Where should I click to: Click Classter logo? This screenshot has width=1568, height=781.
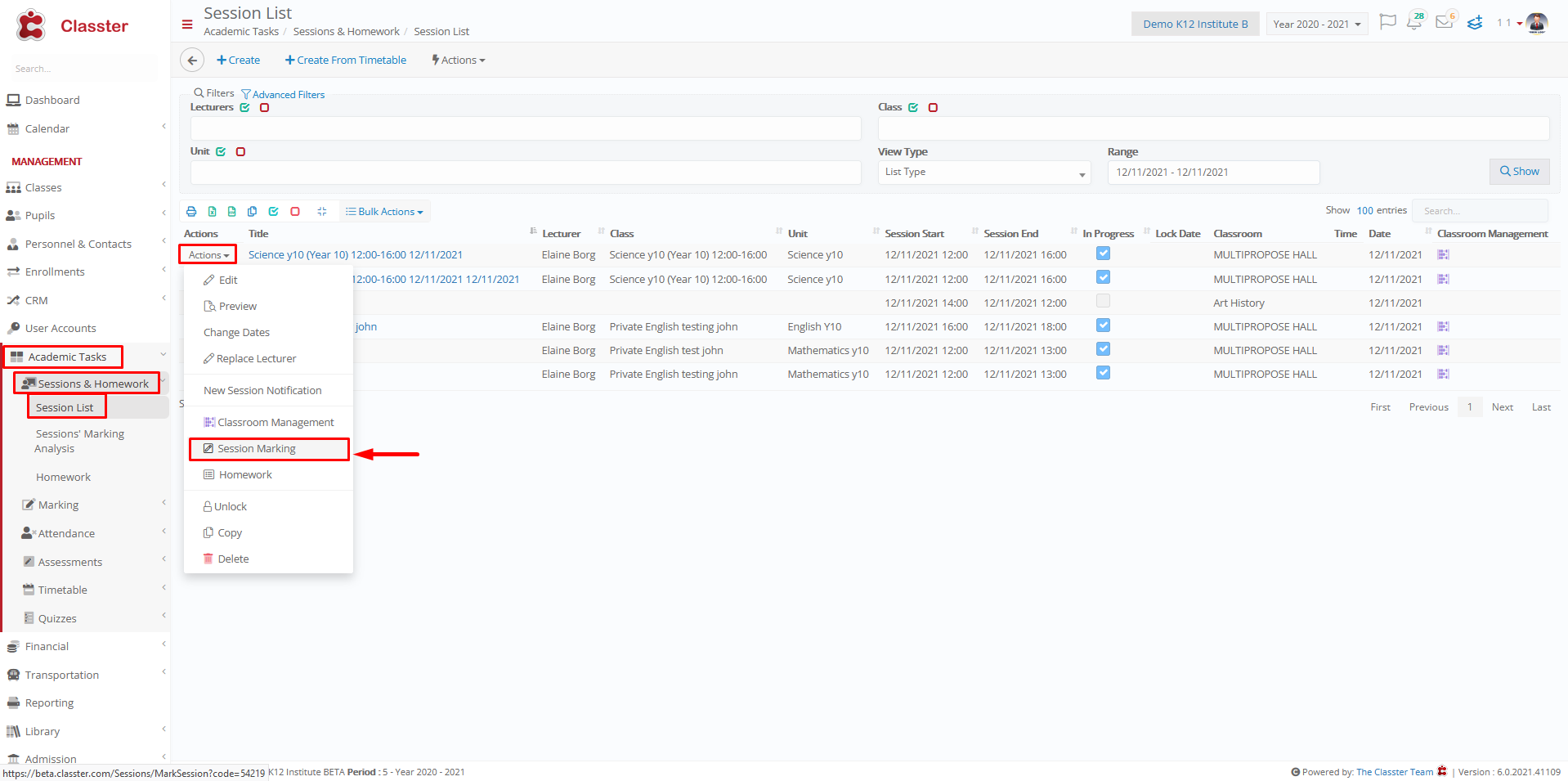(x=72, y=25)
